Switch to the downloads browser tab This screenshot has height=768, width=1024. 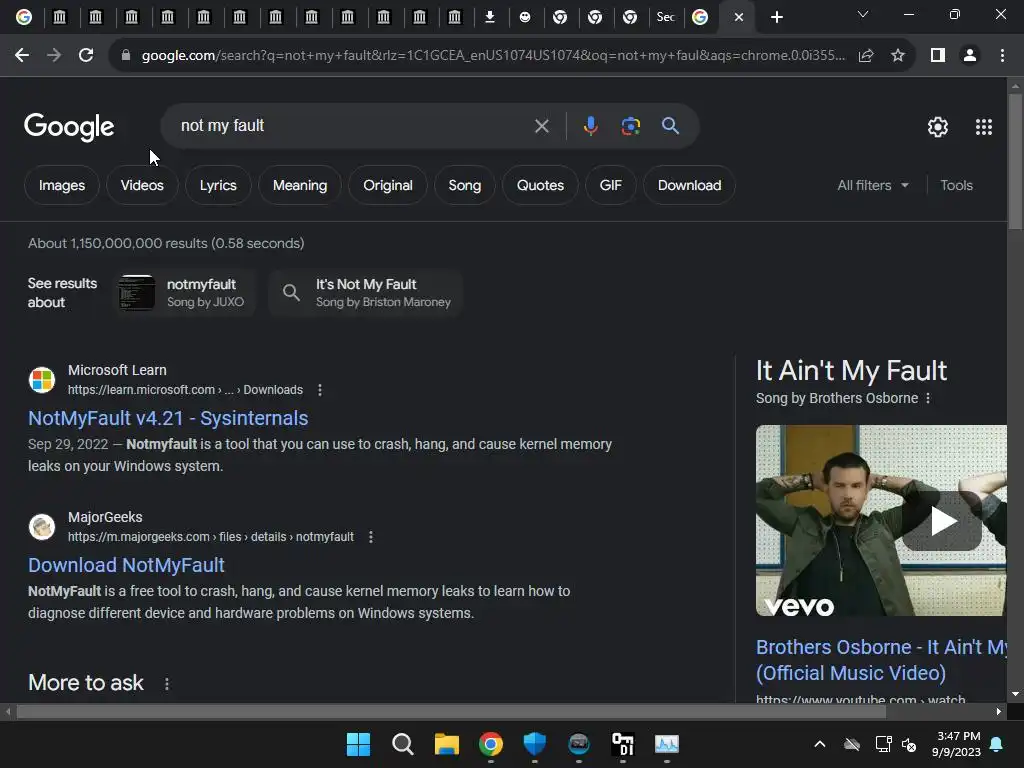(x=489, y=18)
